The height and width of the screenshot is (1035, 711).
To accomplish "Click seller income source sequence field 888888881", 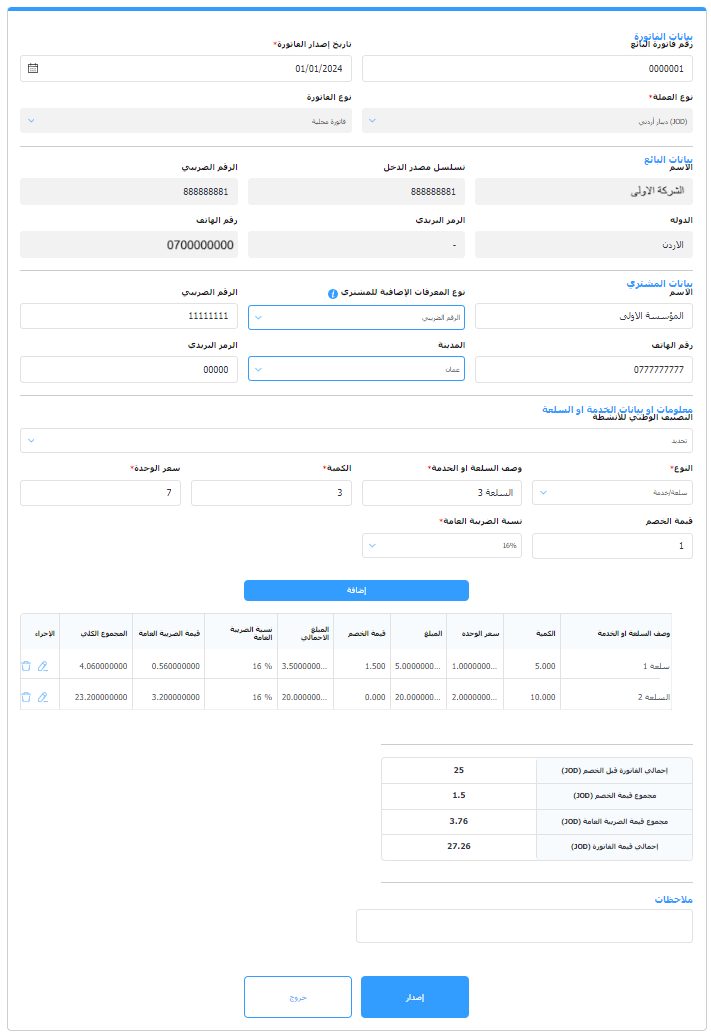I will pyautogui.click(x=356, y=191).
